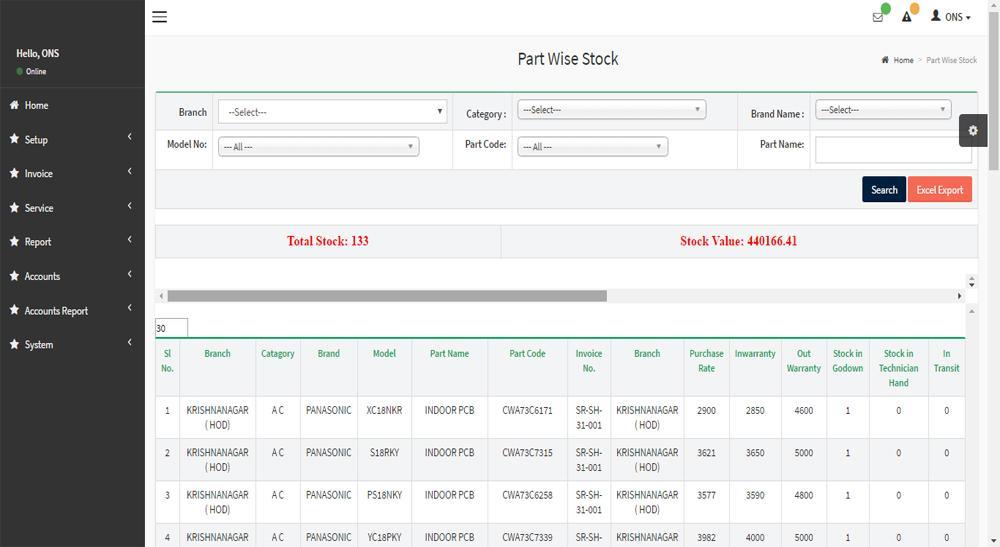This screenshot has height=547, width=1000.
Task: Click the Part Name text field
Action: coord(892,150)
